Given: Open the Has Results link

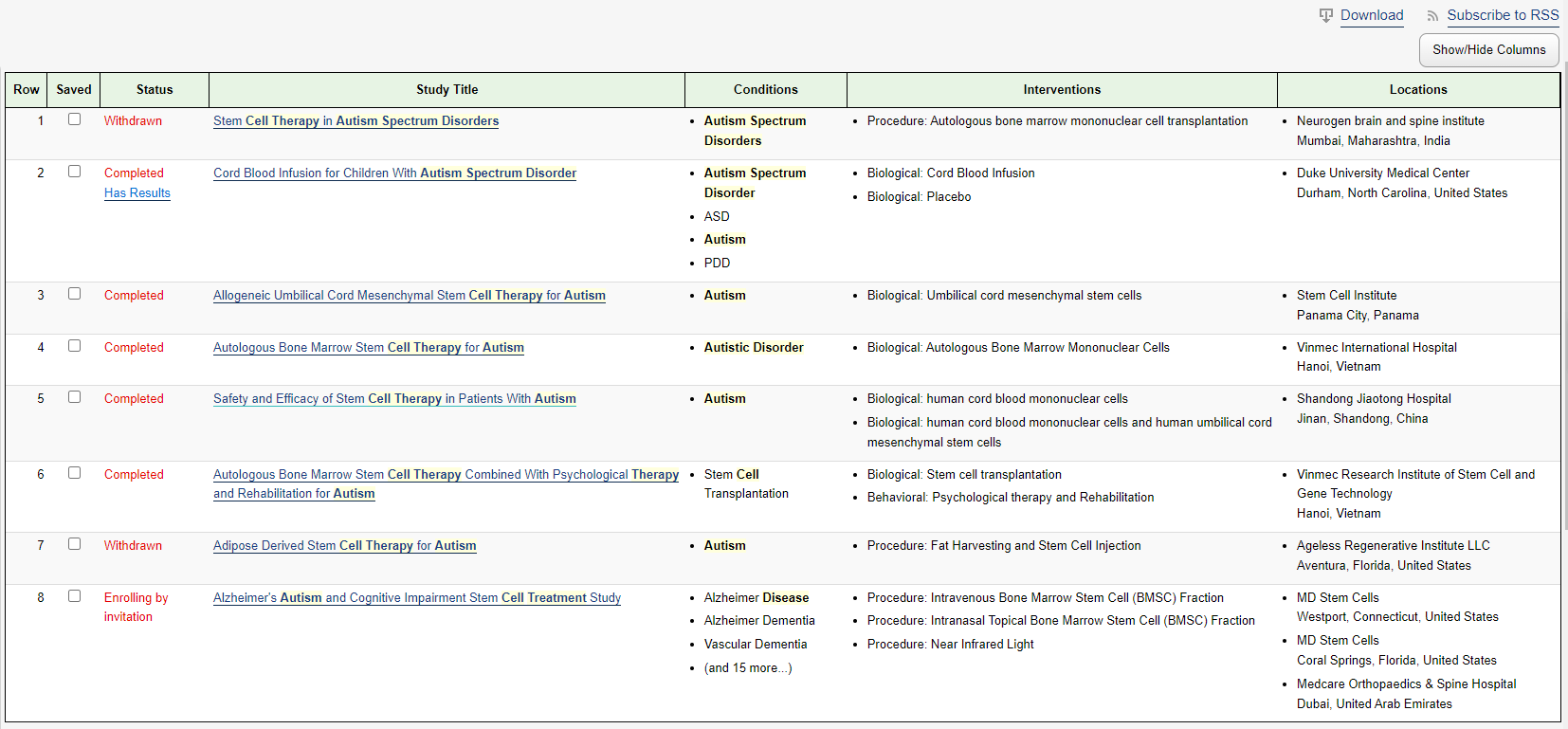Looking at the screenshot, I should point(137,193).
